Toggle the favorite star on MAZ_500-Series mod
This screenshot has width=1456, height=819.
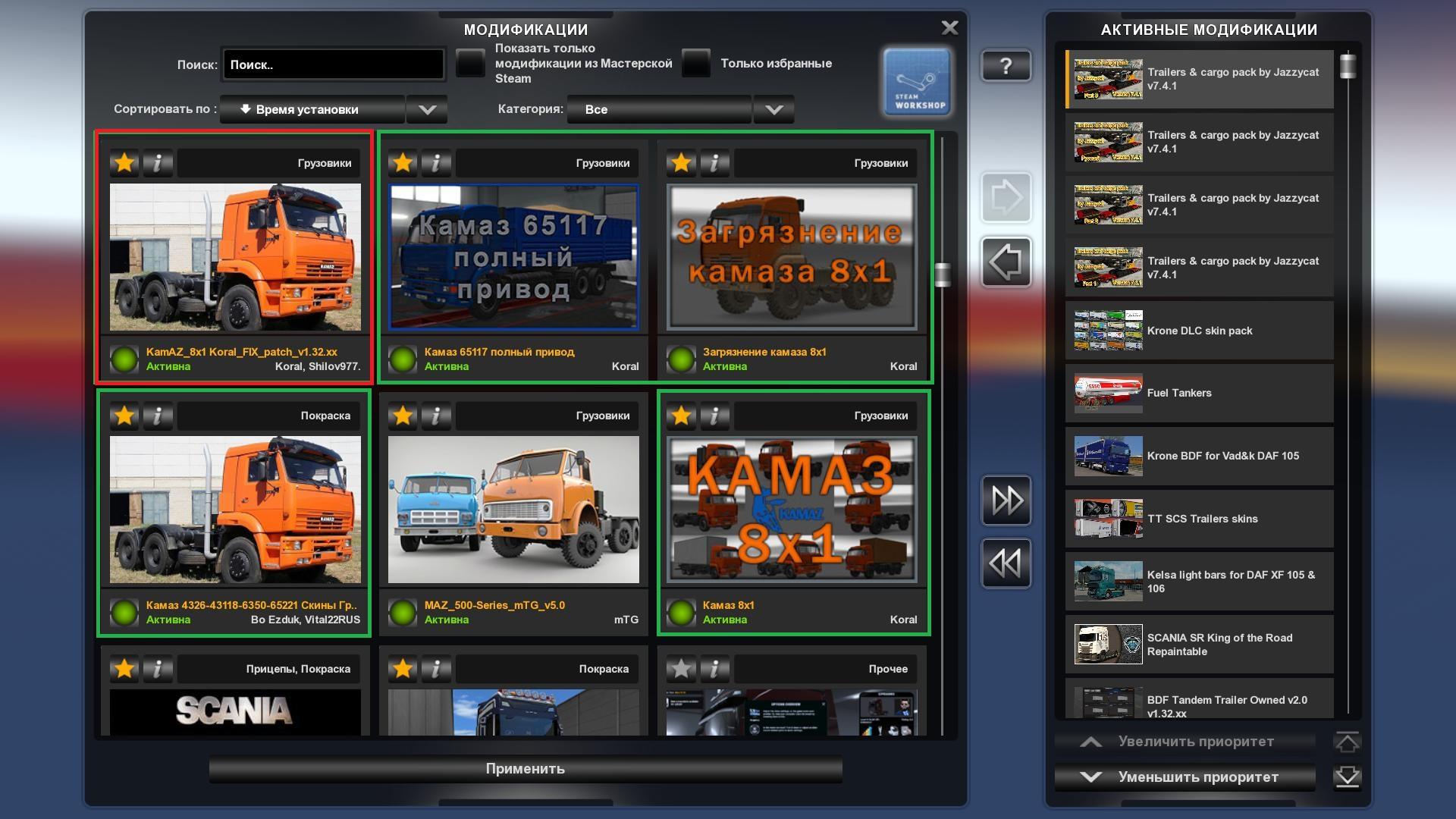(403, 416)
